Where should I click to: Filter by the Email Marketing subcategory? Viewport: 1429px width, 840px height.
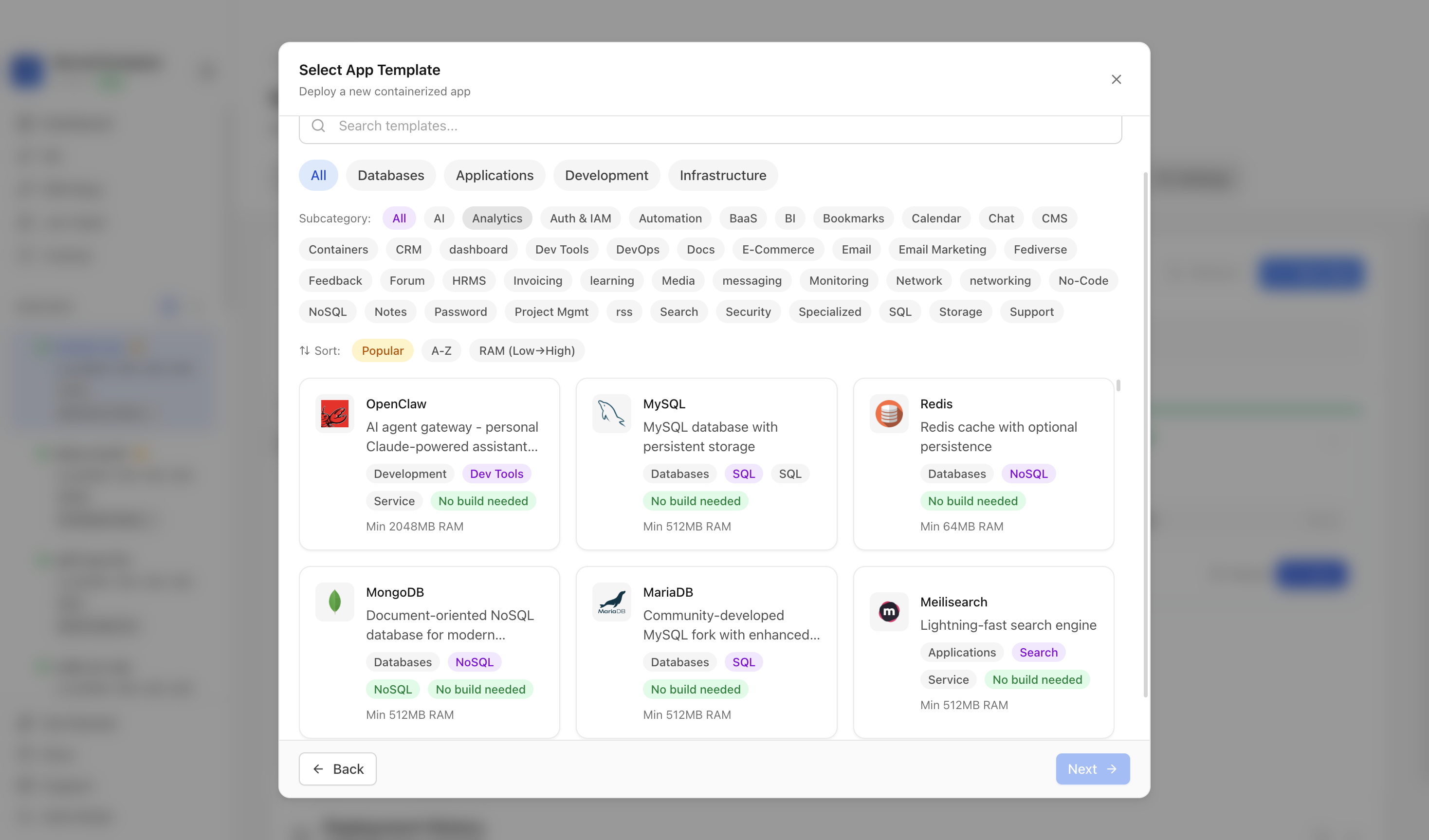tap(942, 249)
